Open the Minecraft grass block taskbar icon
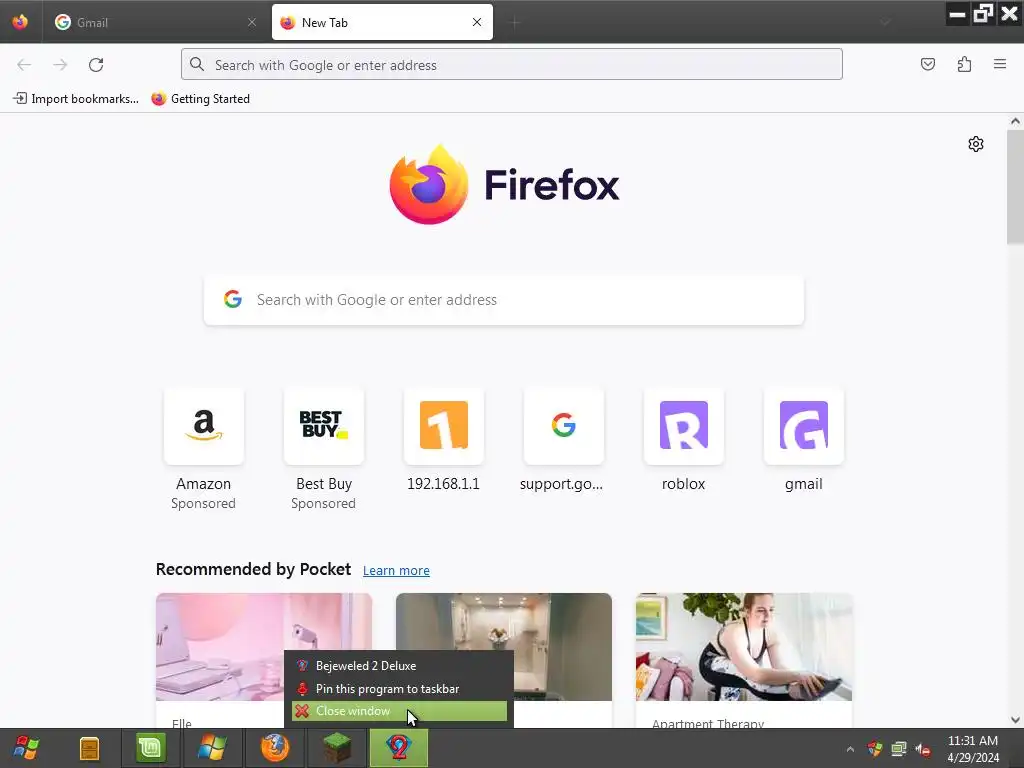 click(x=337, y=748)
